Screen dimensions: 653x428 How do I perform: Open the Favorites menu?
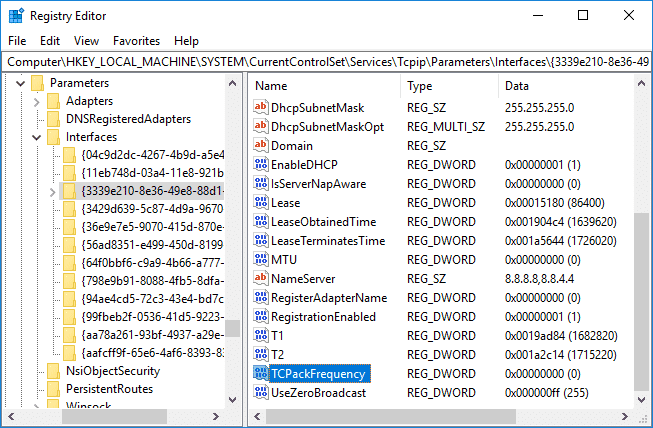point(136,41)
